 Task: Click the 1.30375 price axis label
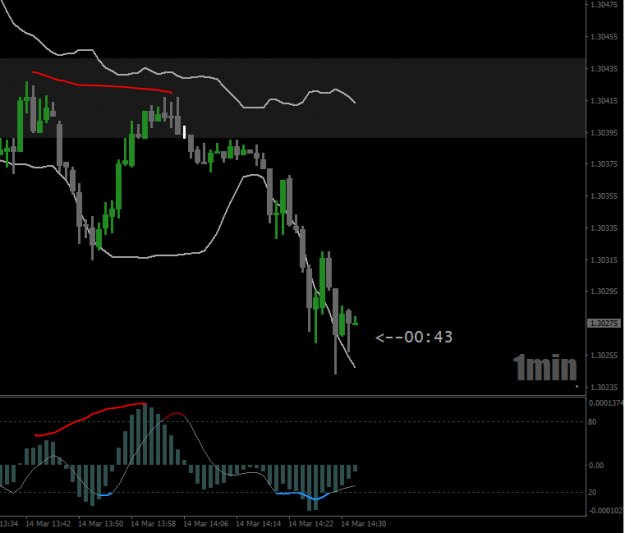[604, 164]
